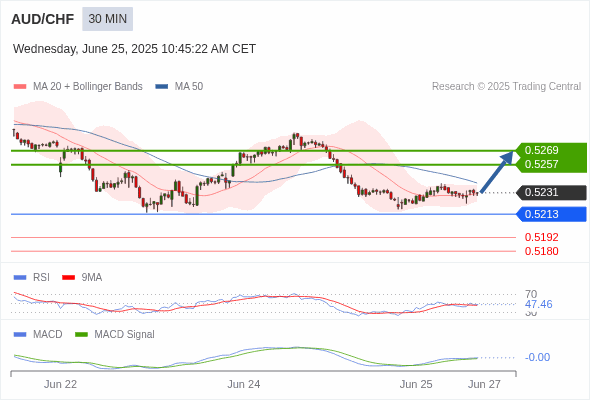Click the black 0.5231 current price tag
590x400 pixels.
click(x=551, y=192)
